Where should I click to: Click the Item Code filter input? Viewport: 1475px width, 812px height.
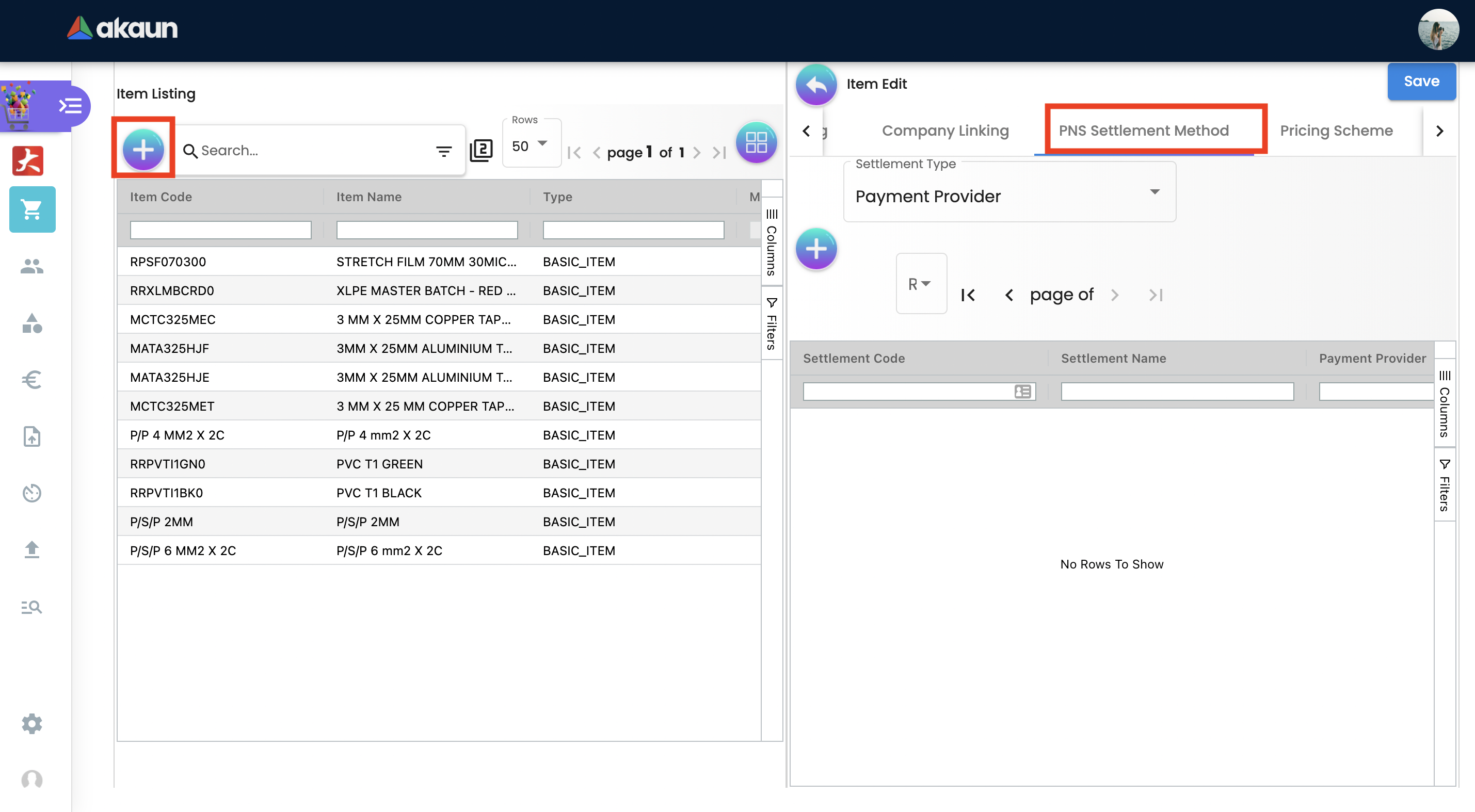point(220,230)
